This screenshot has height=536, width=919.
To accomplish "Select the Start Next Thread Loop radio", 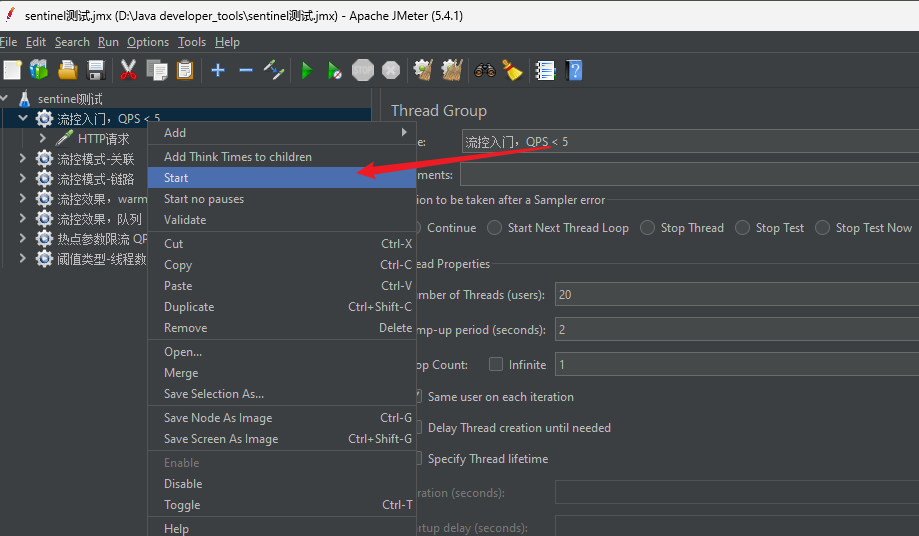I will (x=495, y=227).
